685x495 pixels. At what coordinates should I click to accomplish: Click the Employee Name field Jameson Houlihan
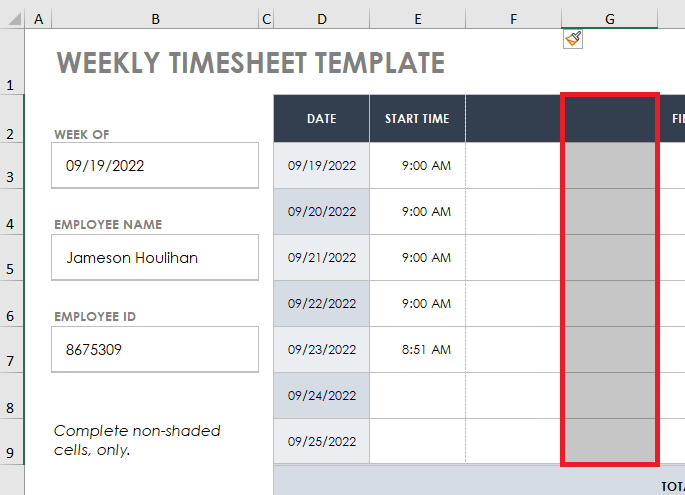pos(155,258)
